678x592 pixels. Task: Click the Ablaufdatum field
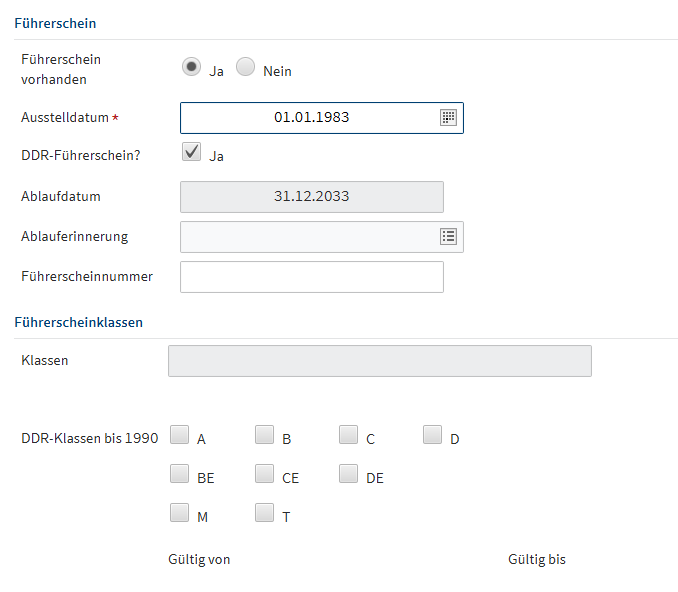(x=311, y=197)
